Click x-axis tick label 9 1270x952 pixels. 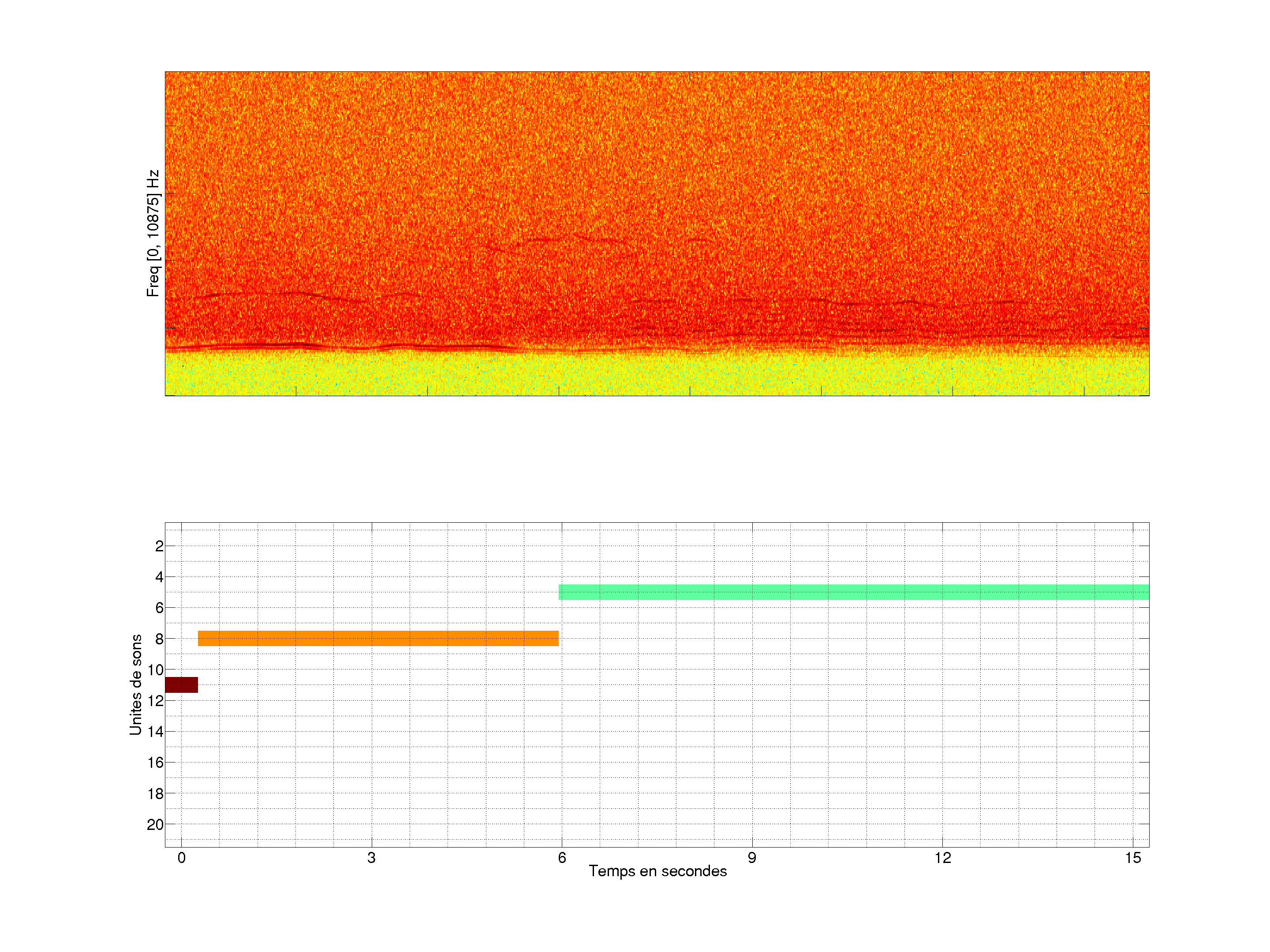coord(752,858)
